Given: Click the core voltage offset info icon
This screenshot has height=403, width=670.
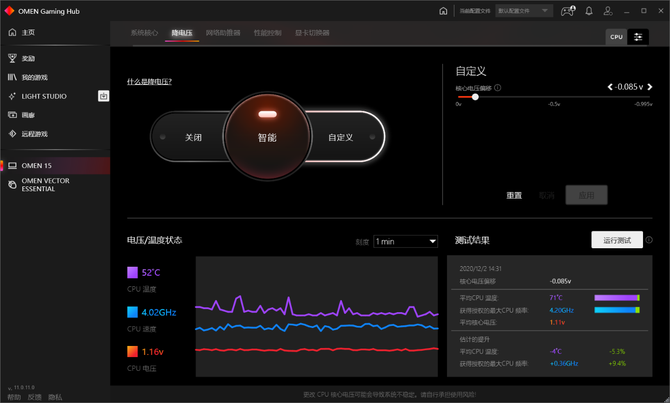Looking at the screenshot, I should (x=498, y=88).
